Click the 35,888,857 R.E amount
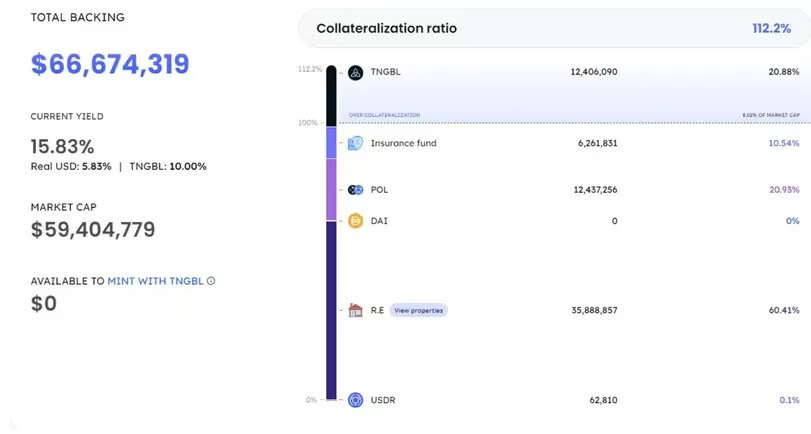811x434 pixels. click(594, 310)
